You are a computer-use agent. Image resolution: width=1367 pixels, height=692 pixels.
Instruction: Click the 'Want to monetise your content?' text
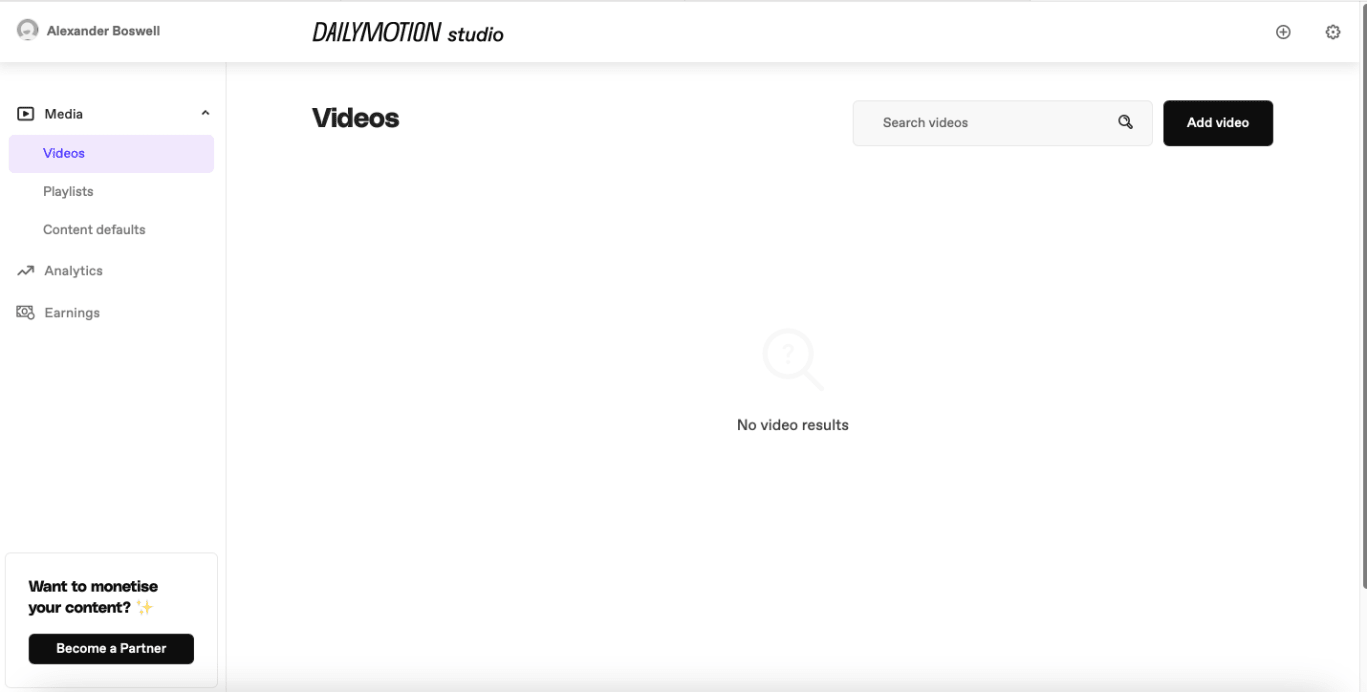pyautogui.click(x=93, y=597)
